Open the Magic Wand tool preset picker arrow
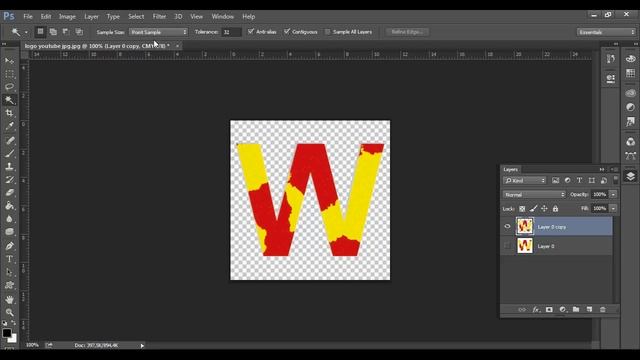This screenshot has width=640, height=360. coord(26,32)
